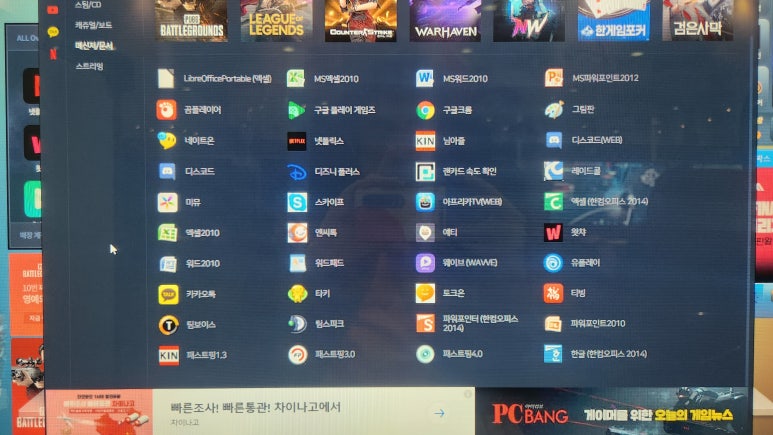Viewport: 773px width, 435px height.
Task: Open 왓챠 icon
Action: point(553,232)
